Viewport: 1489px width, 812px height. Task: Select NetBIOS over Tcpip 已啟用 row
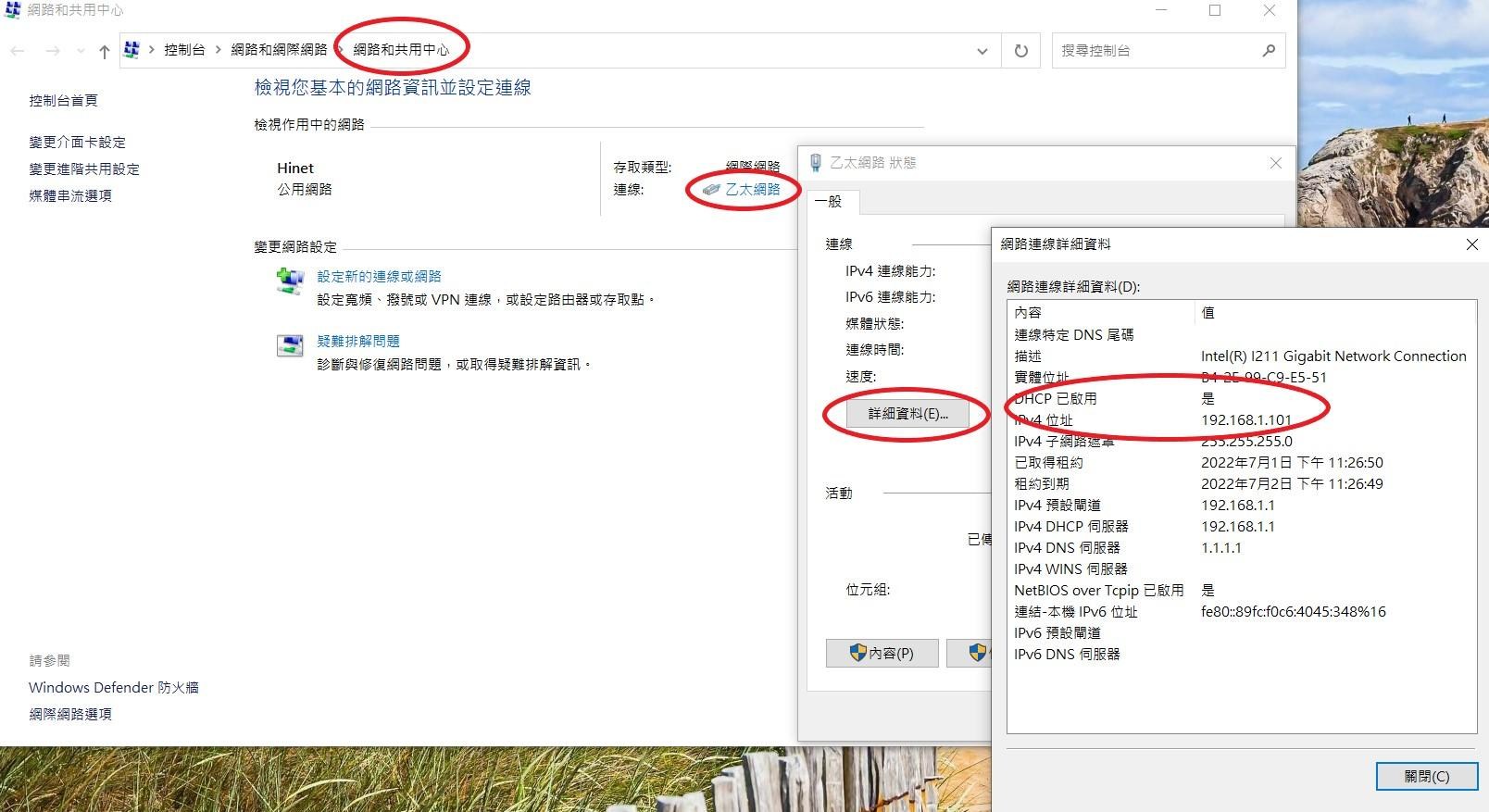click(1241, 590)
